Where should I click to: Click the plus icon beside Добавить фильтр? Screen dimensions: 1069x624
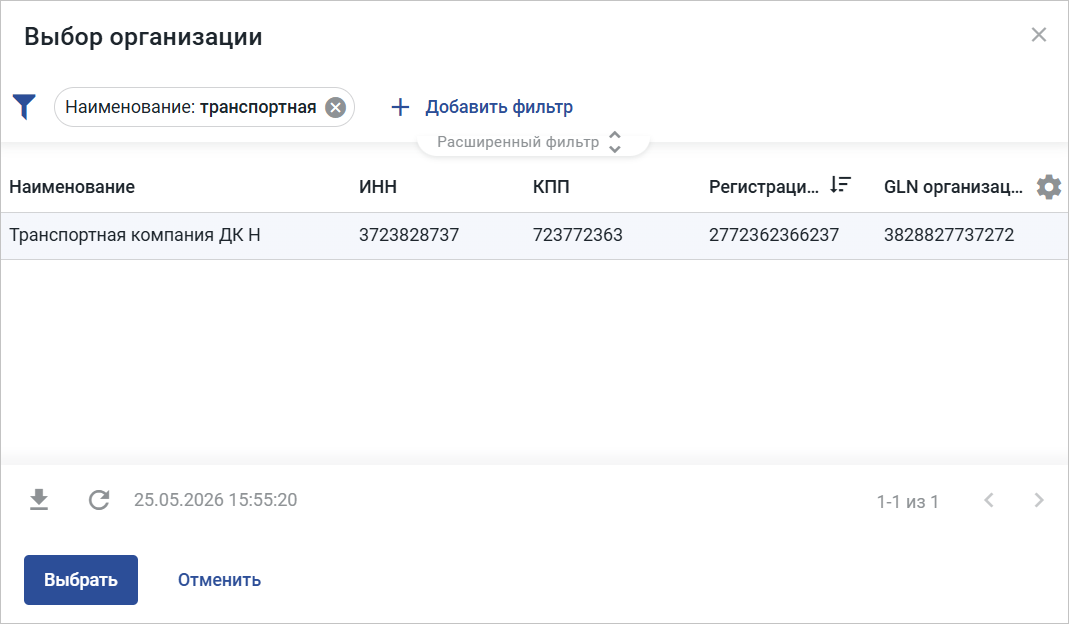click(x=400, y=107)
